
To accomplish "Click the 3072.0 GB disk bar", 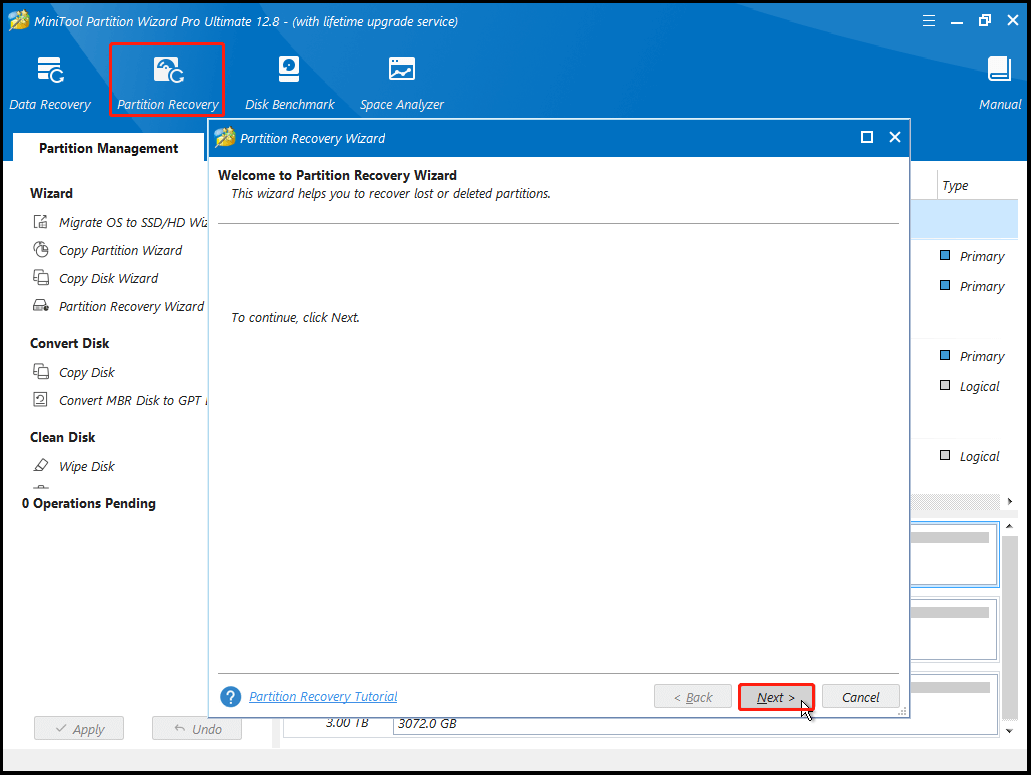I will (696, 726).
